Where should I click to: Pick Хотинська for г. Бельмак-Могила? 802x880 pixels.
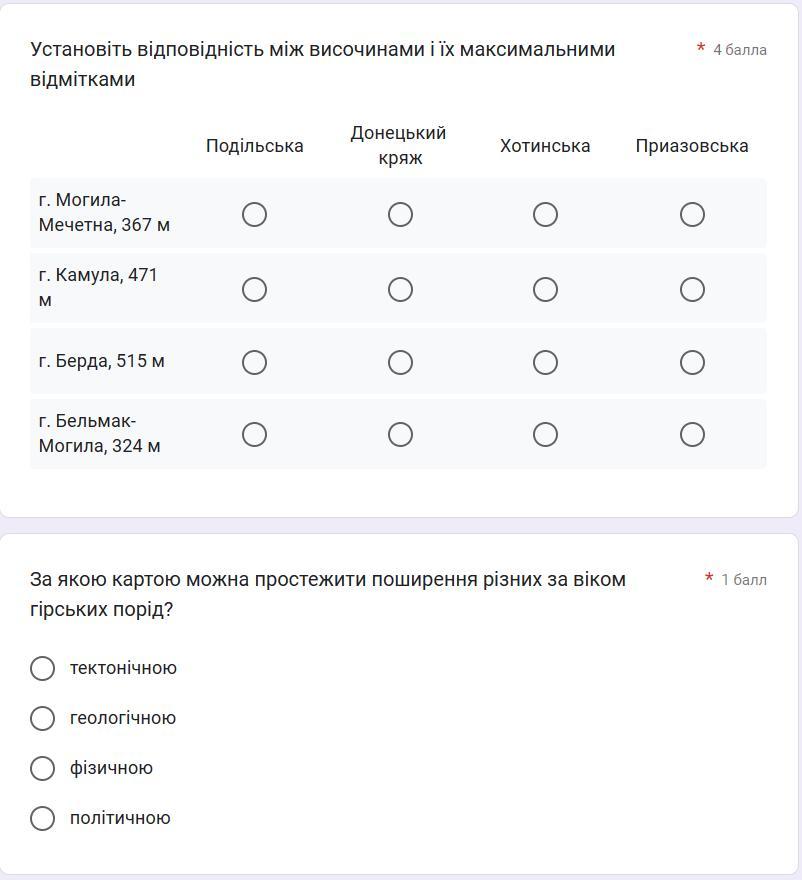pyautogui.click(x=545, y=434)
